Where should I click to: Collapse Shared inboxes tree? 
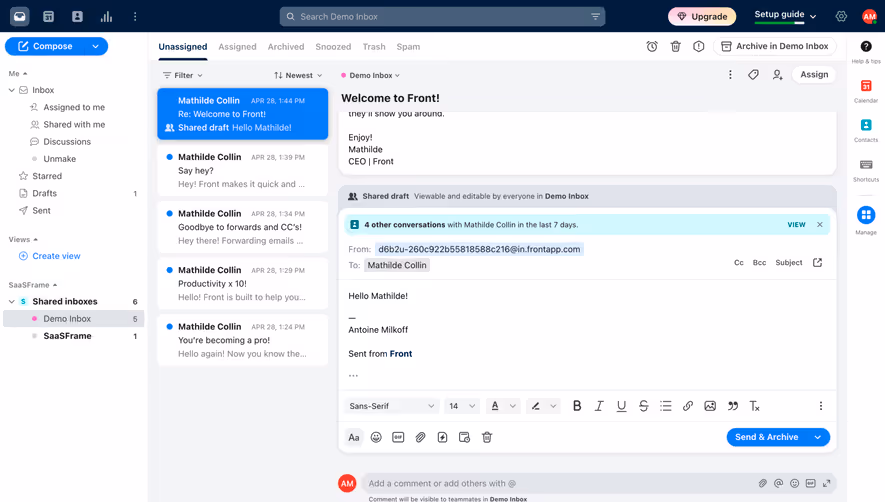point(12,302)
